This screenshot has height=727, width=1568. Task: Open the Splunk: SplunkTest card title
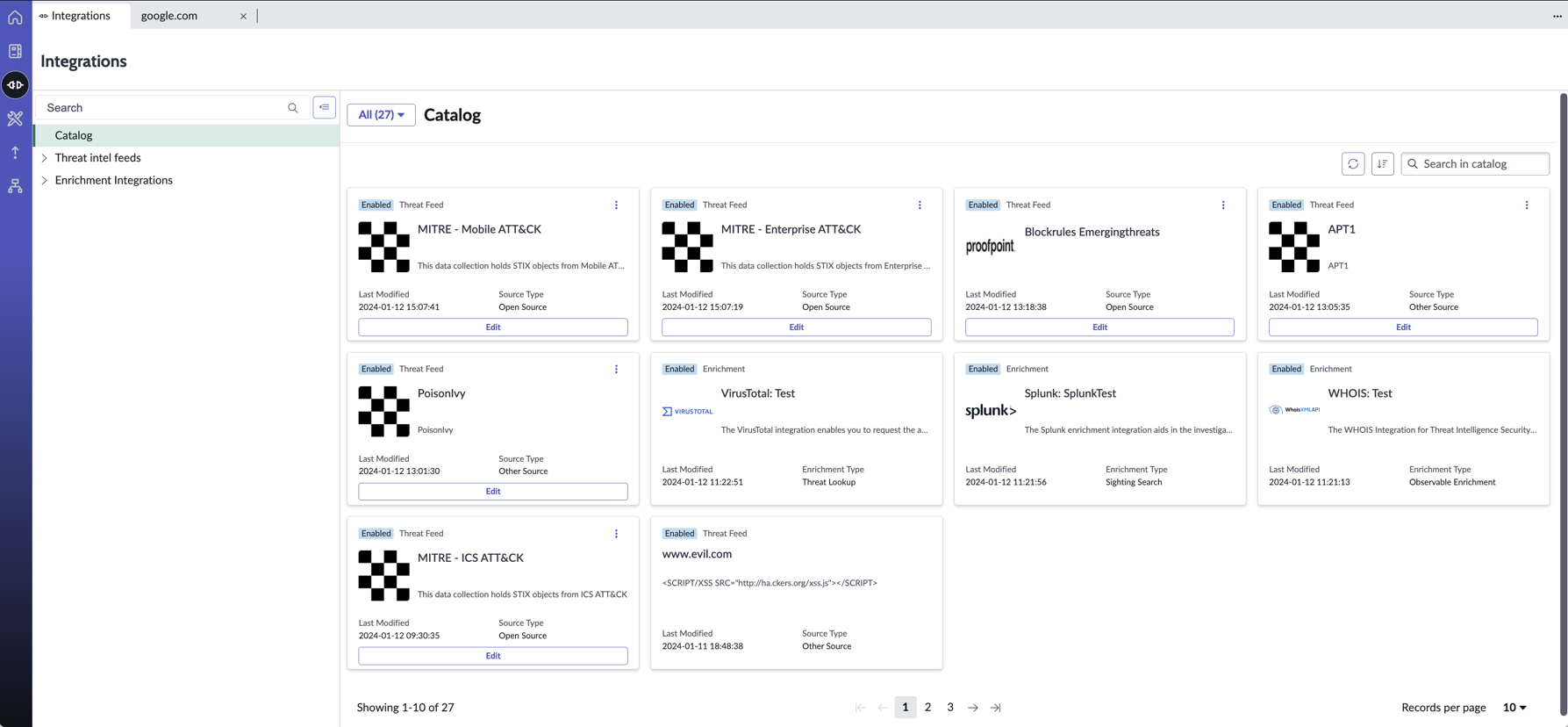tap(1070, 393)
